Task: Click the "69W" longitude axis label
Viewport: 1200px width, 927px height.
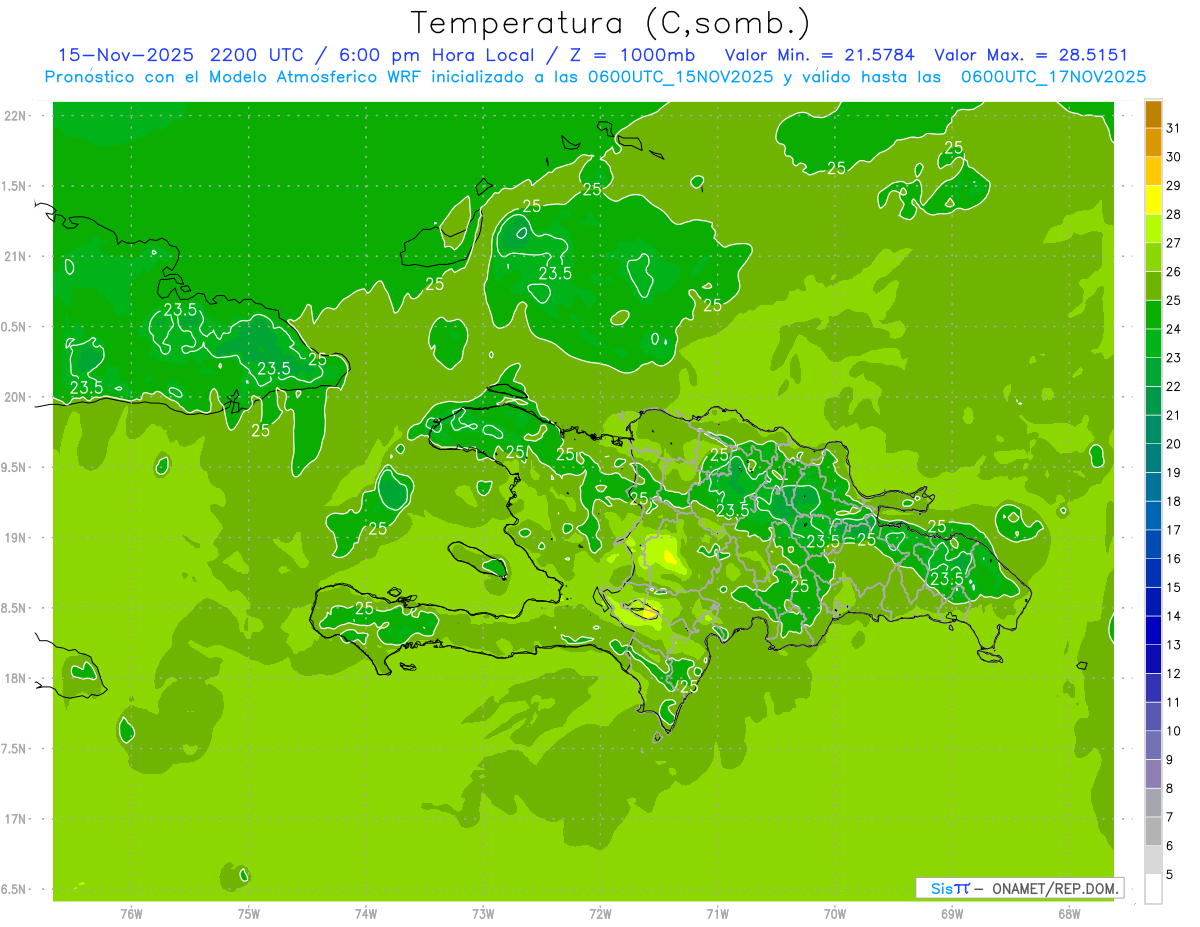Action: tap(952, 914)
